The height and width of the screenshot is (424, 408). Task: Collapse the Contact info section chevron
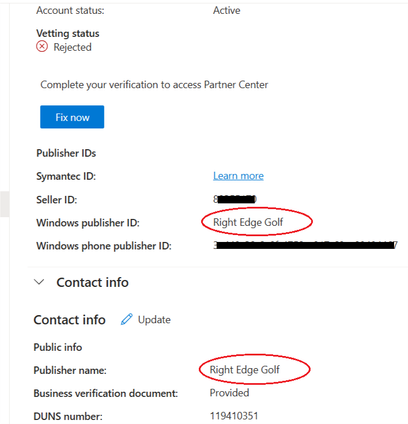[39, 282]
